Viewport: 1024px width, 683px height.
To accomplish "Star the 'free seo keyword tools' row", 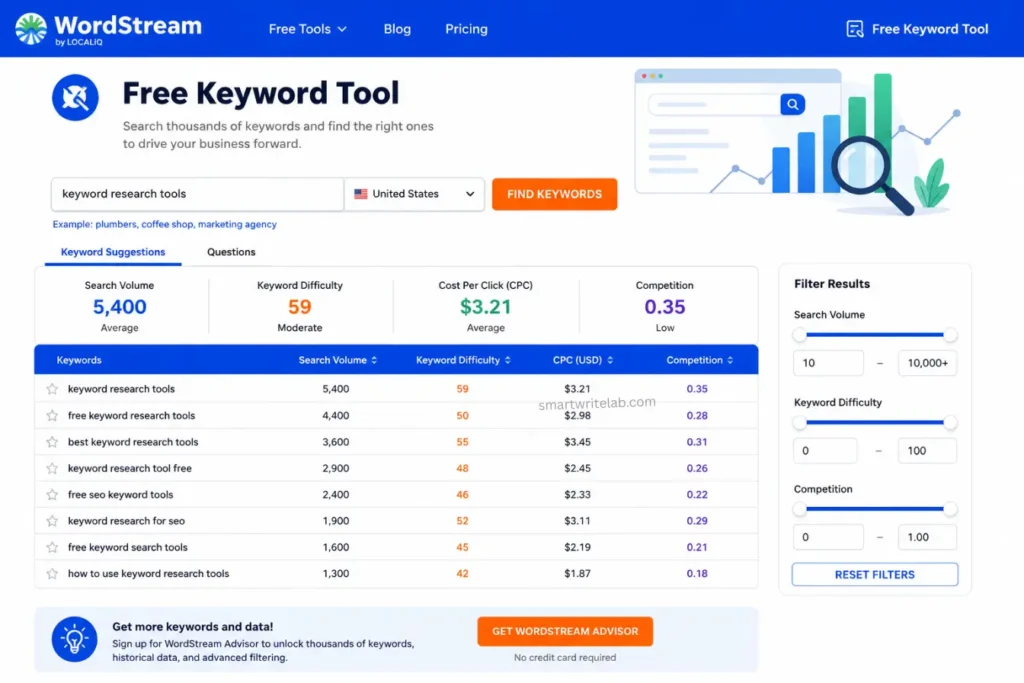I will tap(52, 494).
